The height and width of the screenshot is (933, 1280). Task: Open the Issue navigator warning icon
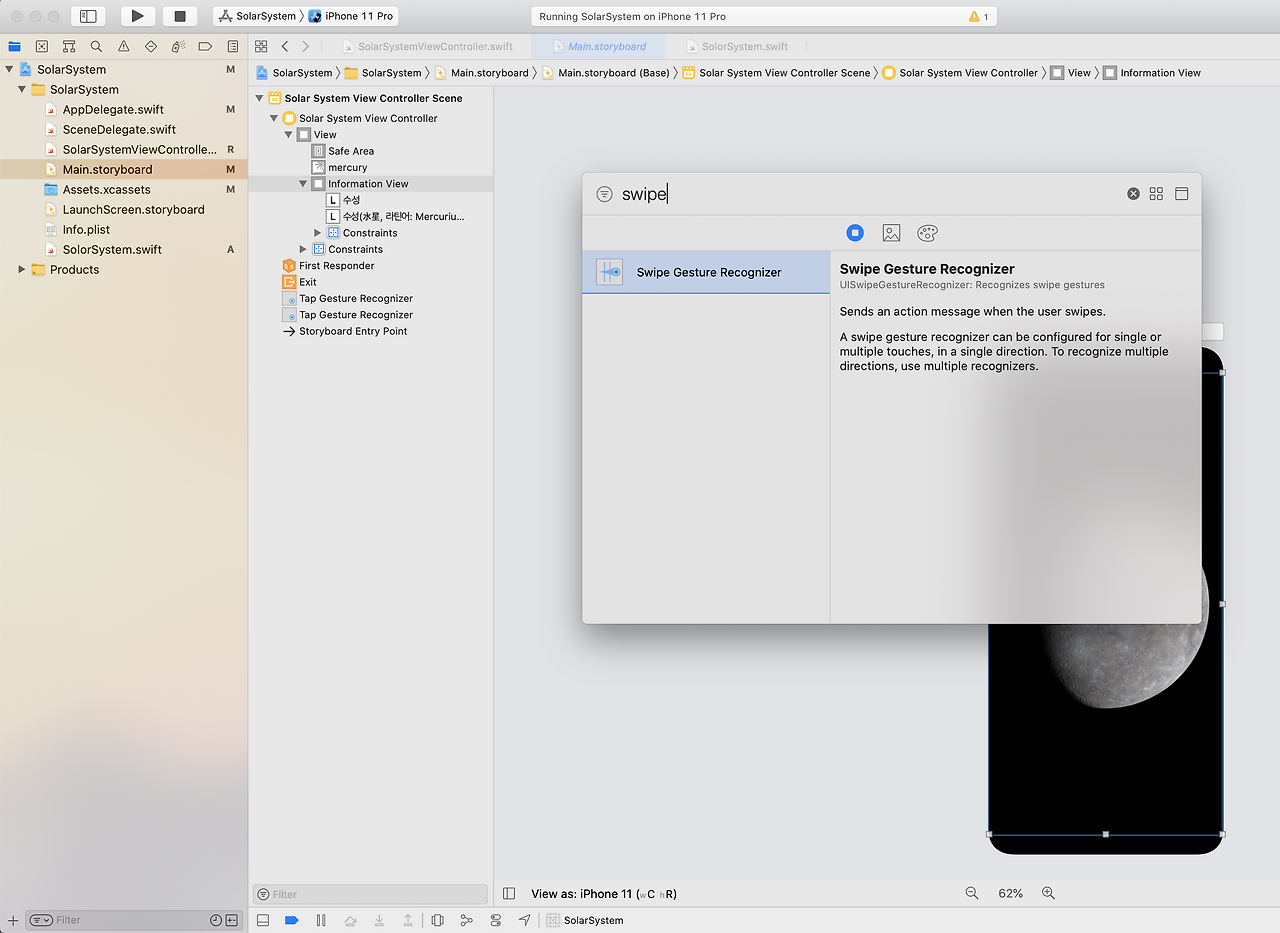tap(124, 46)
